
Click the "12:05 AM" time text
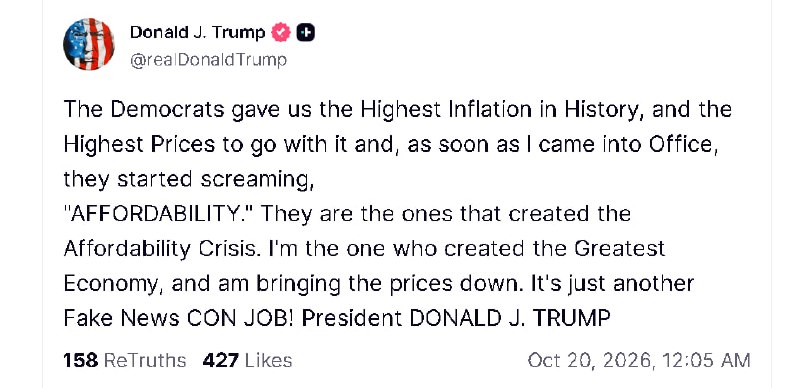tap(706, 360)
